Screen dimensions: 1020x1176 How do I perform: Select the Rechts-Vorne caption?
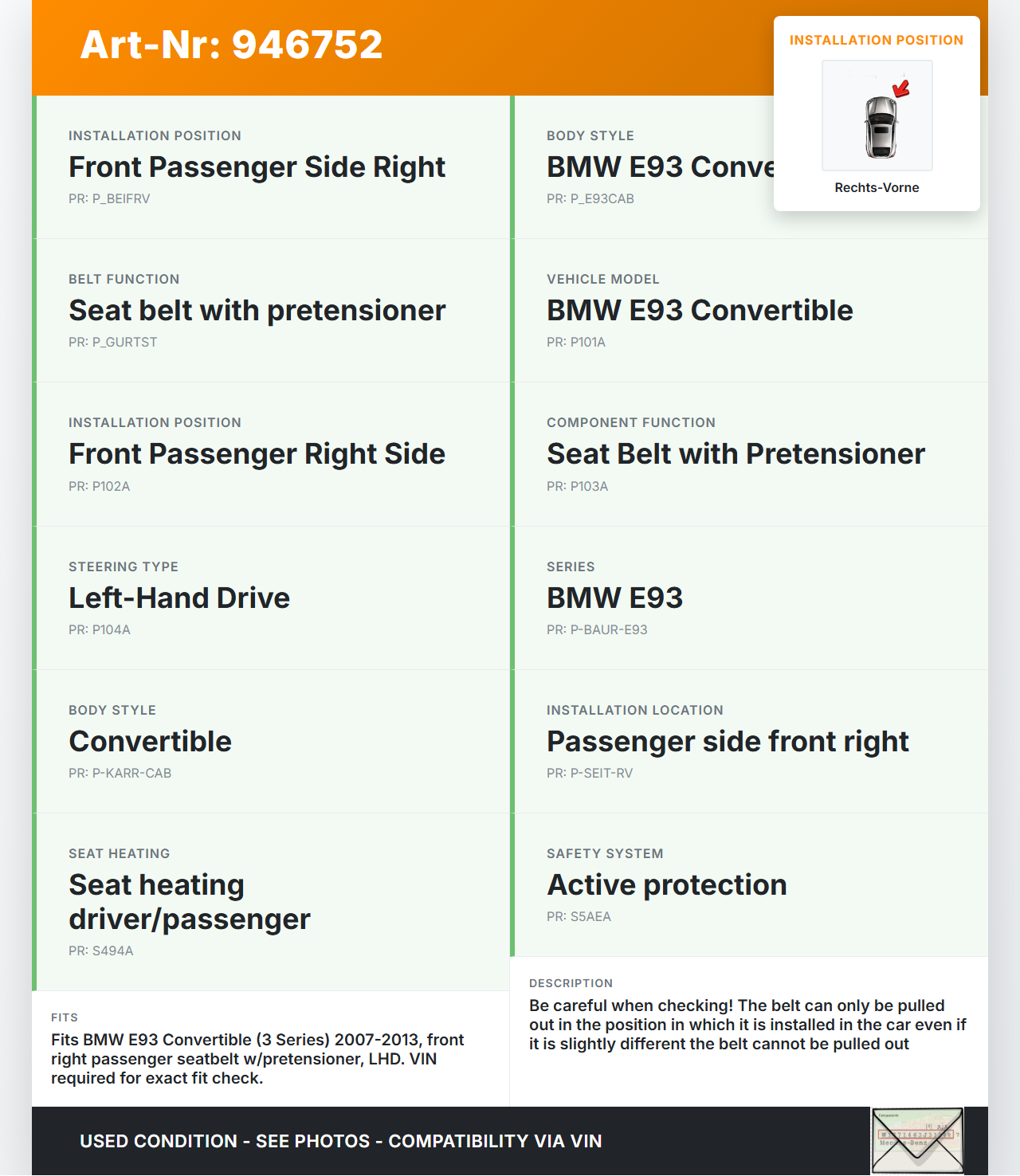(x=877, y=187)
